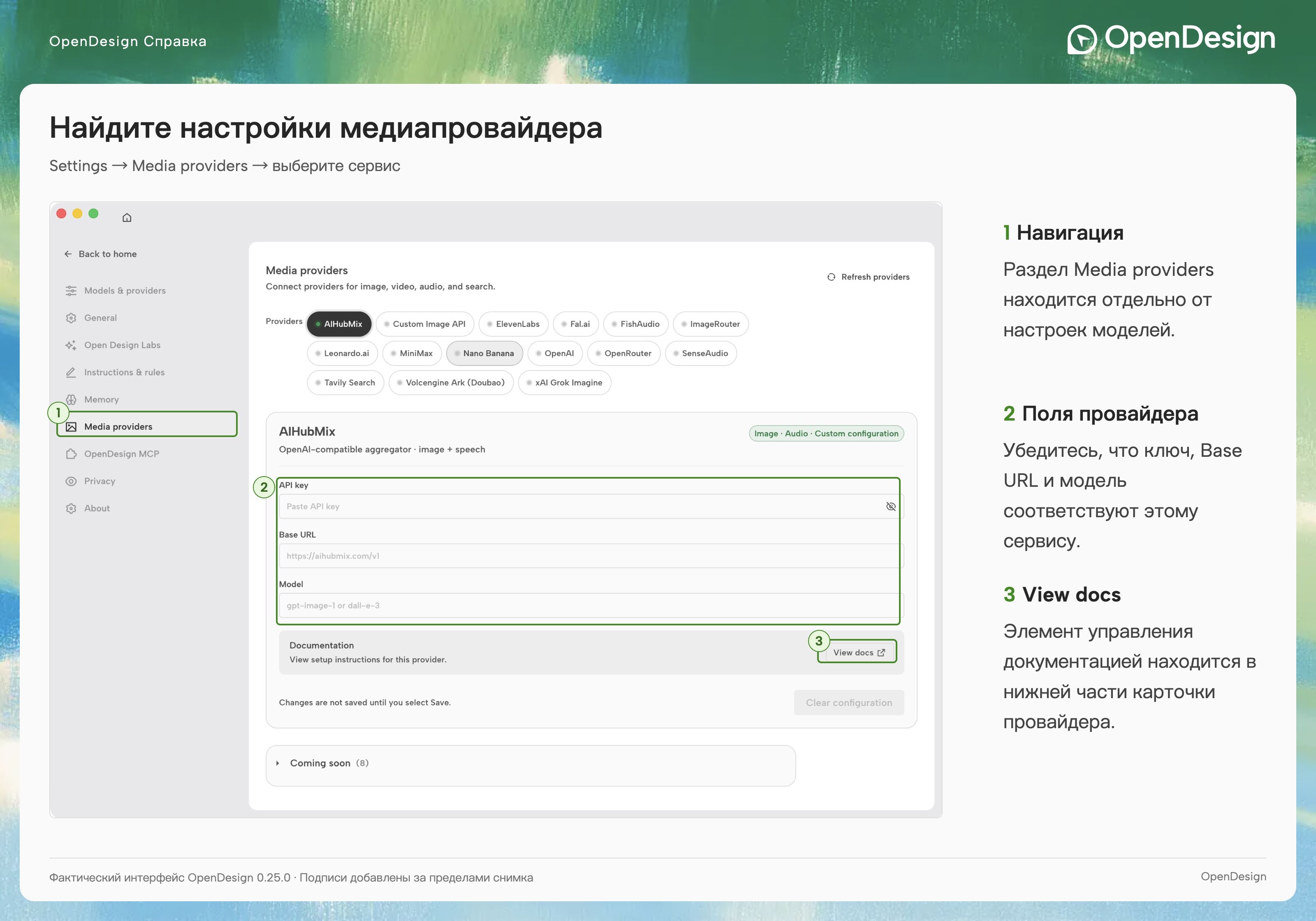Open the Models & providers settings section
Viewport: 1316px width, 921px height.
click(147, 291)
